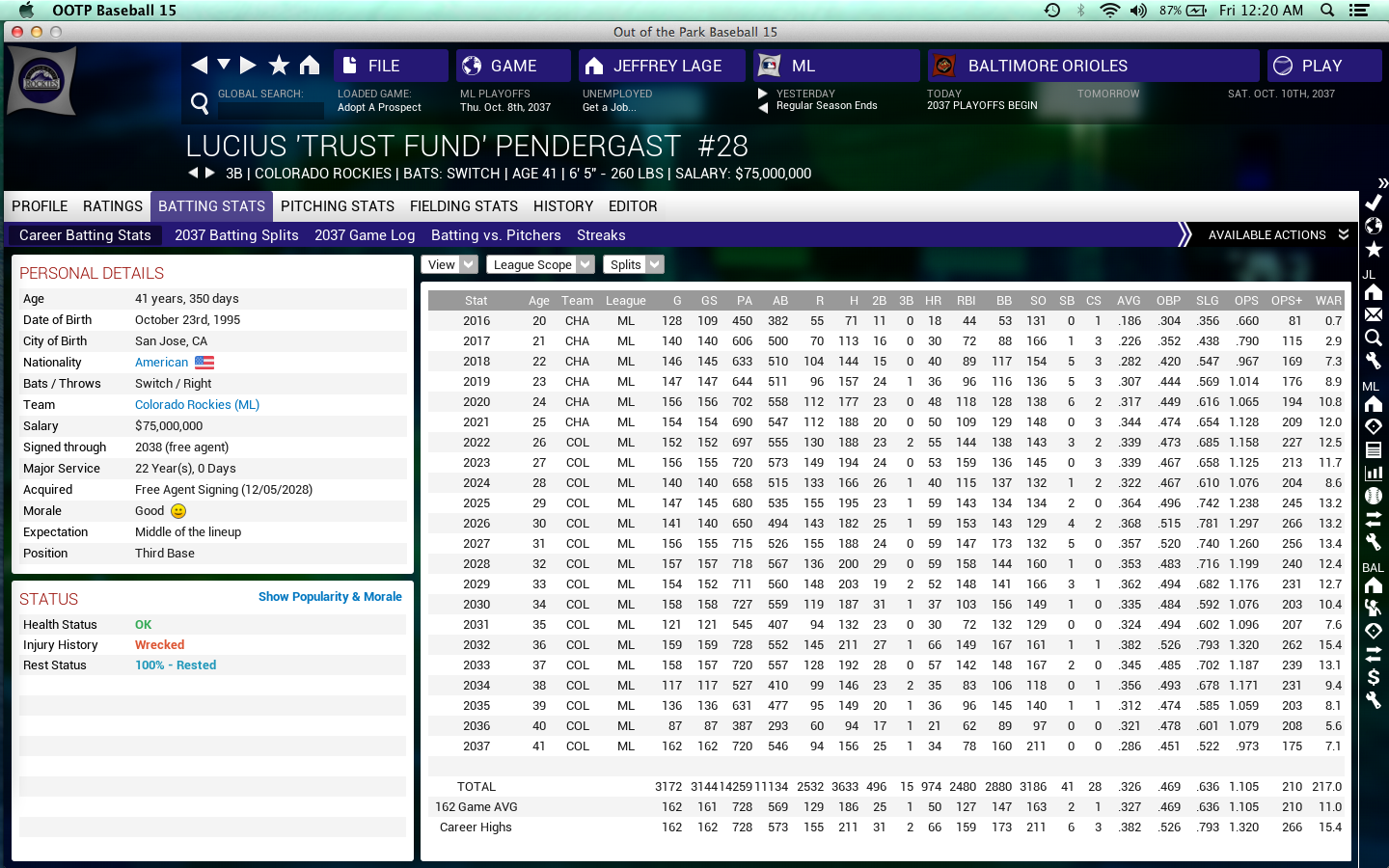The width and height of the screenshot is (1389, 868).
Task: Click the home icon in the top navigation
Action: tap(309, 65)
